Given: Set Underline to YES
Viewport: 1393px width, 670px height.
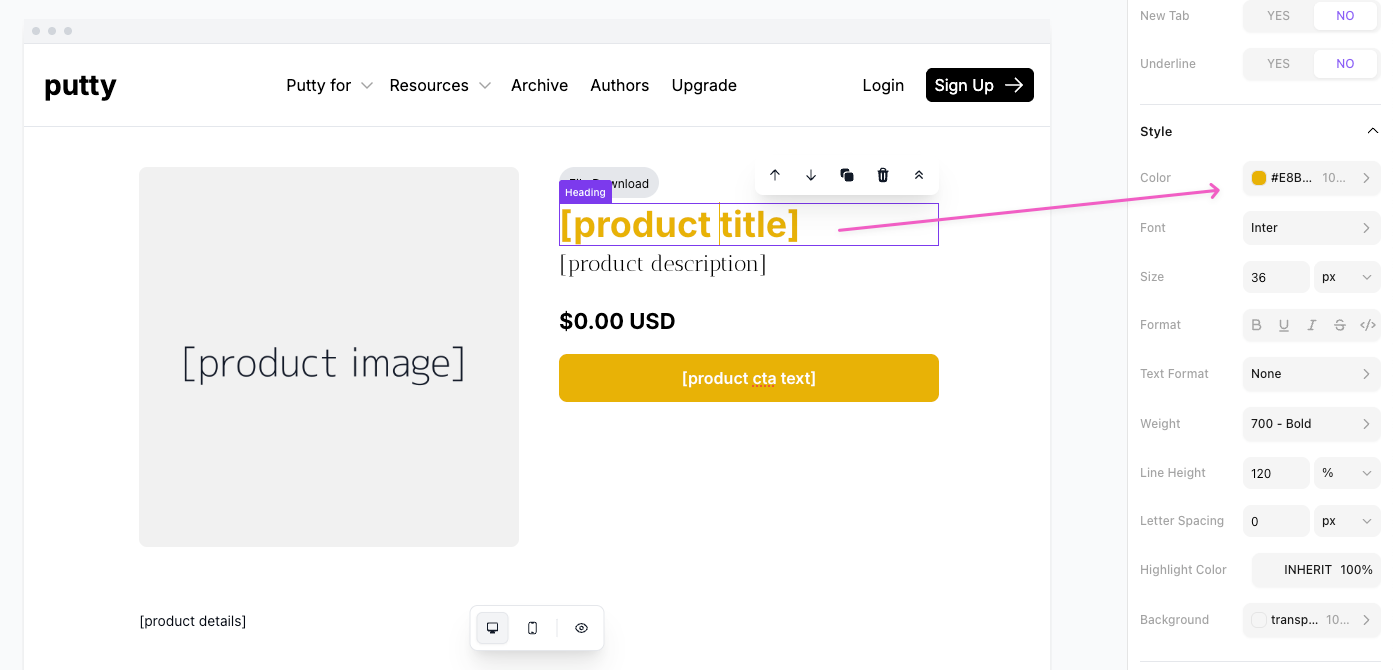Looking at the screenshot, I should pyautogui.click(x=1278, y=64).
